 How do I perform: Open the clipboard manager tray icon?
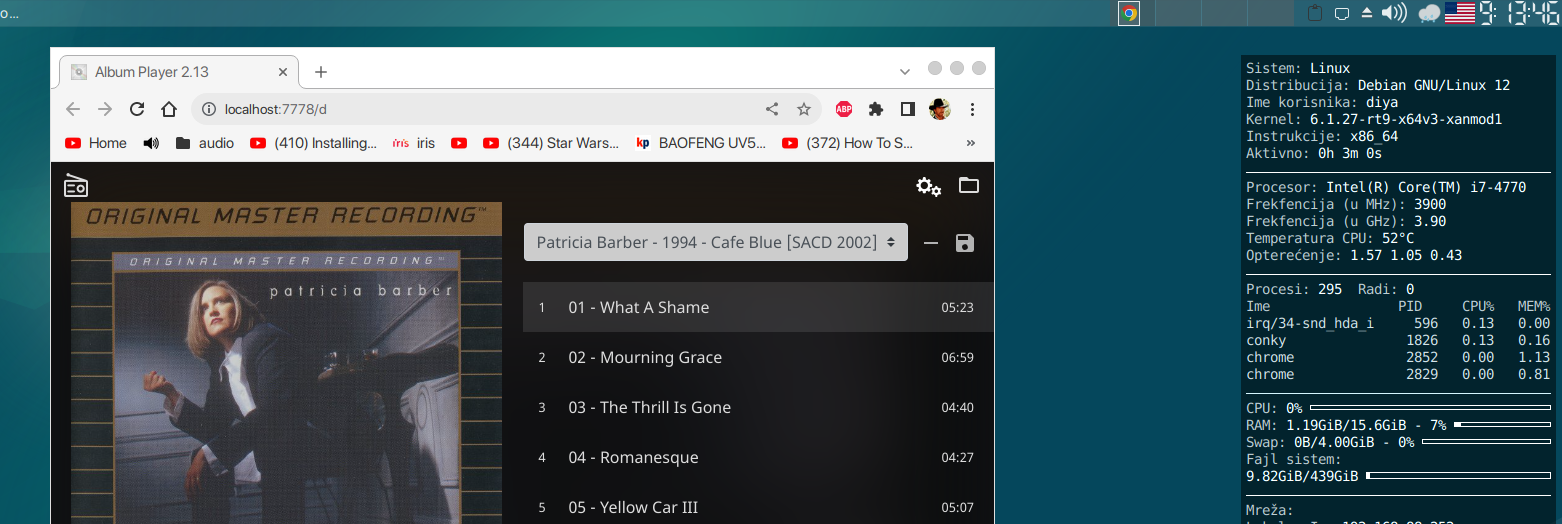coord(1315,13)
